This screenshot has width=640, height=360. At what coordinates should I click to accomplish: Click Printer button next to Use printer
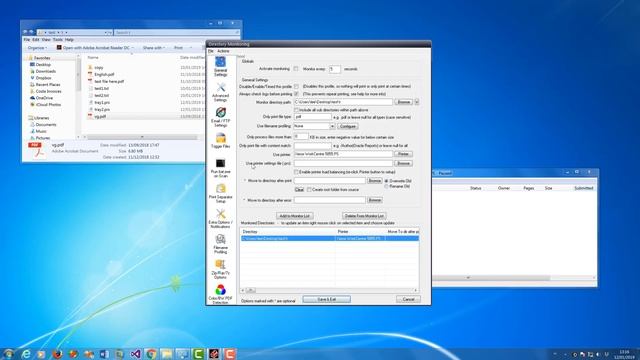[x=403, y=154]
